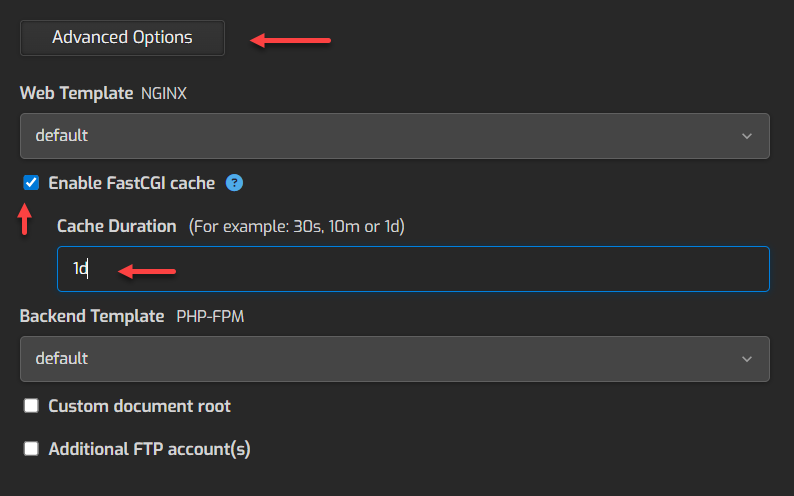
Task: Click the "Custom document root" label text
Action: point(139,406)
